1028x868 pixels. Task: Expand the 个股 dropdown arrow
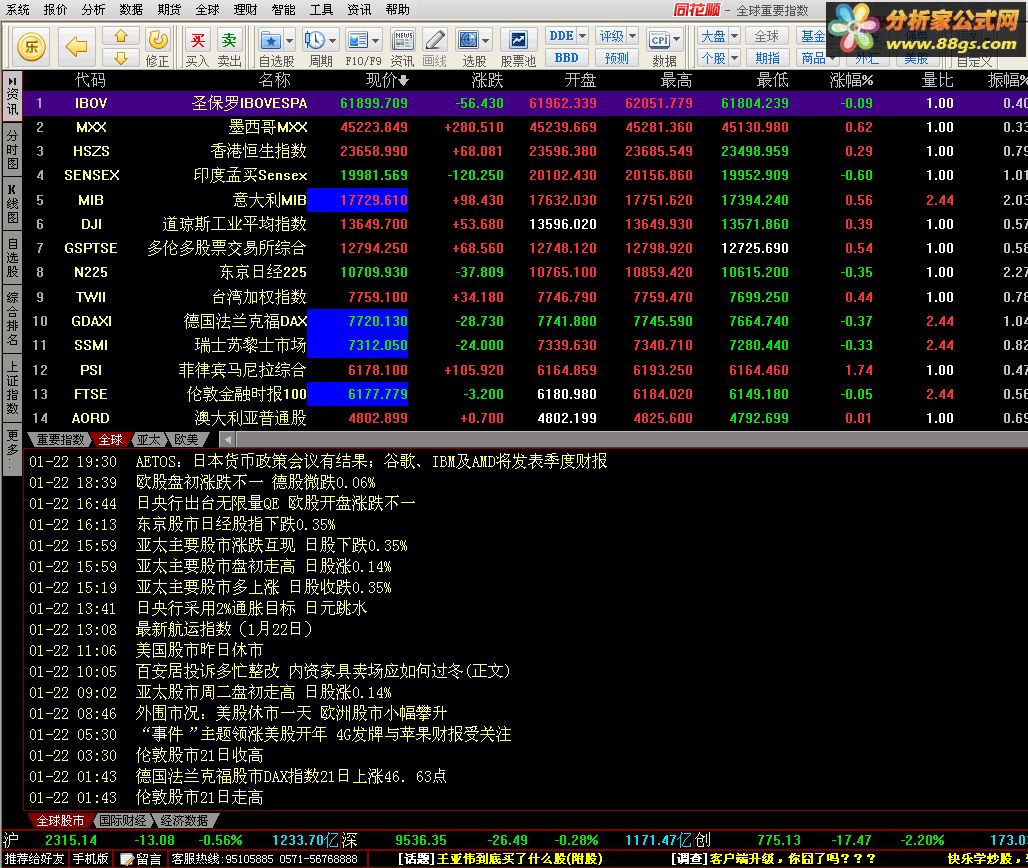pyautogui.click(x=734, y=58)
